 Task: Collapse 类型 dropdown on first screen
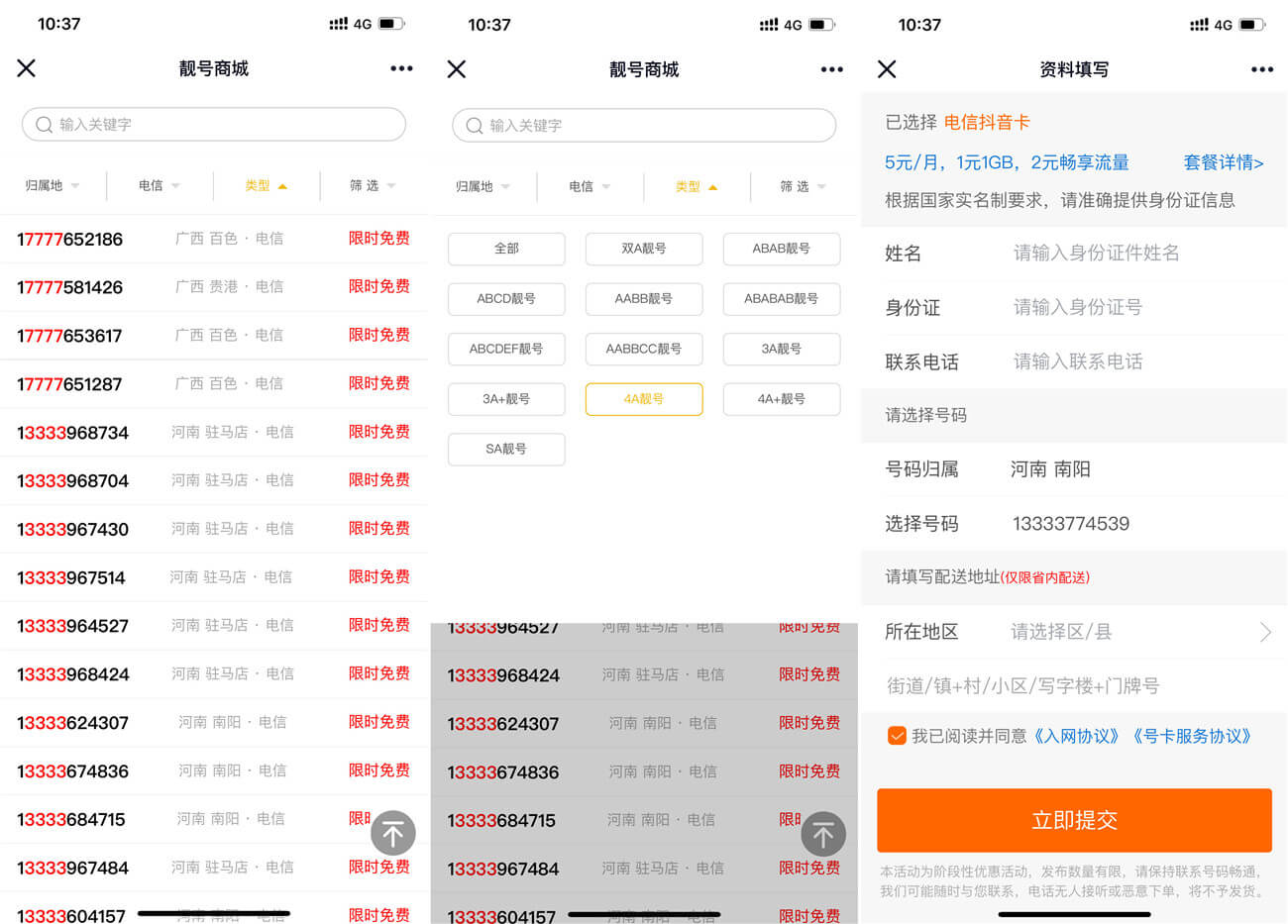click(266, 185)
